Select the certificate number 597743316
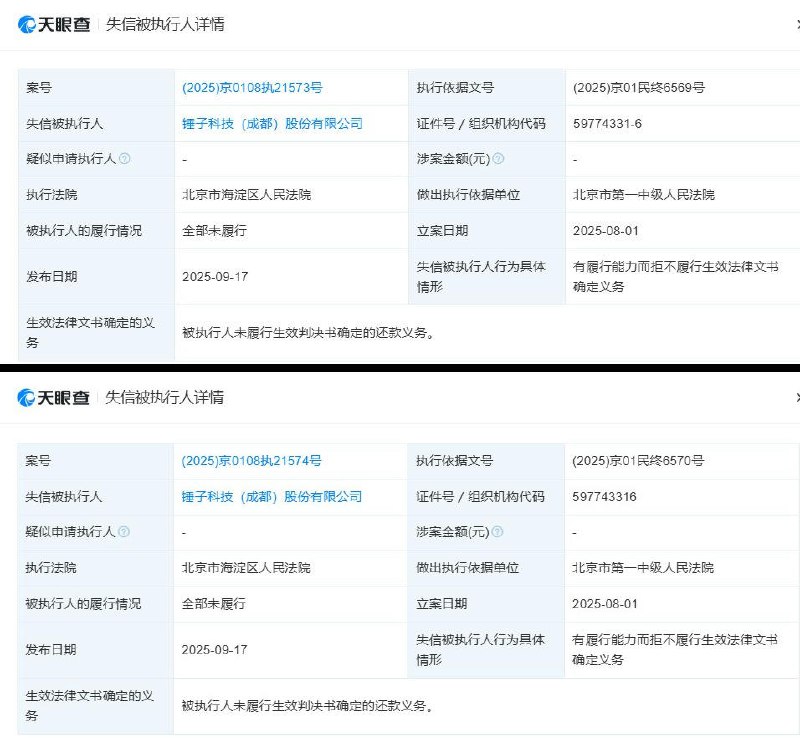This screenshot has width=800, height=738. 604,497
